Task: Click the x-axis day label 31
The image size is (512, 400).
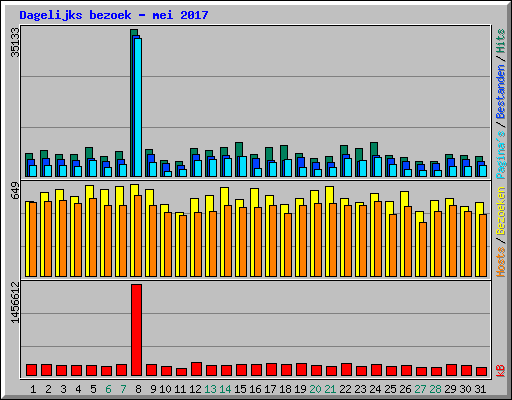Action: (x=480, y=389)
